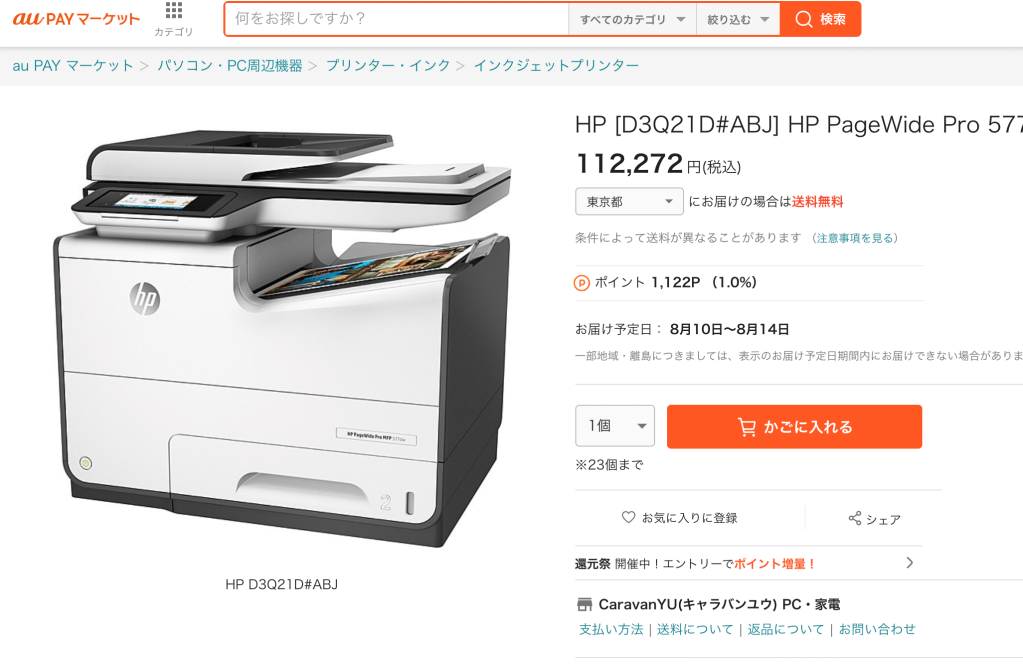Open the 東京都 prefecture selector
Viewport: 1023px width, 665px height.
click(x=629, y=202)
